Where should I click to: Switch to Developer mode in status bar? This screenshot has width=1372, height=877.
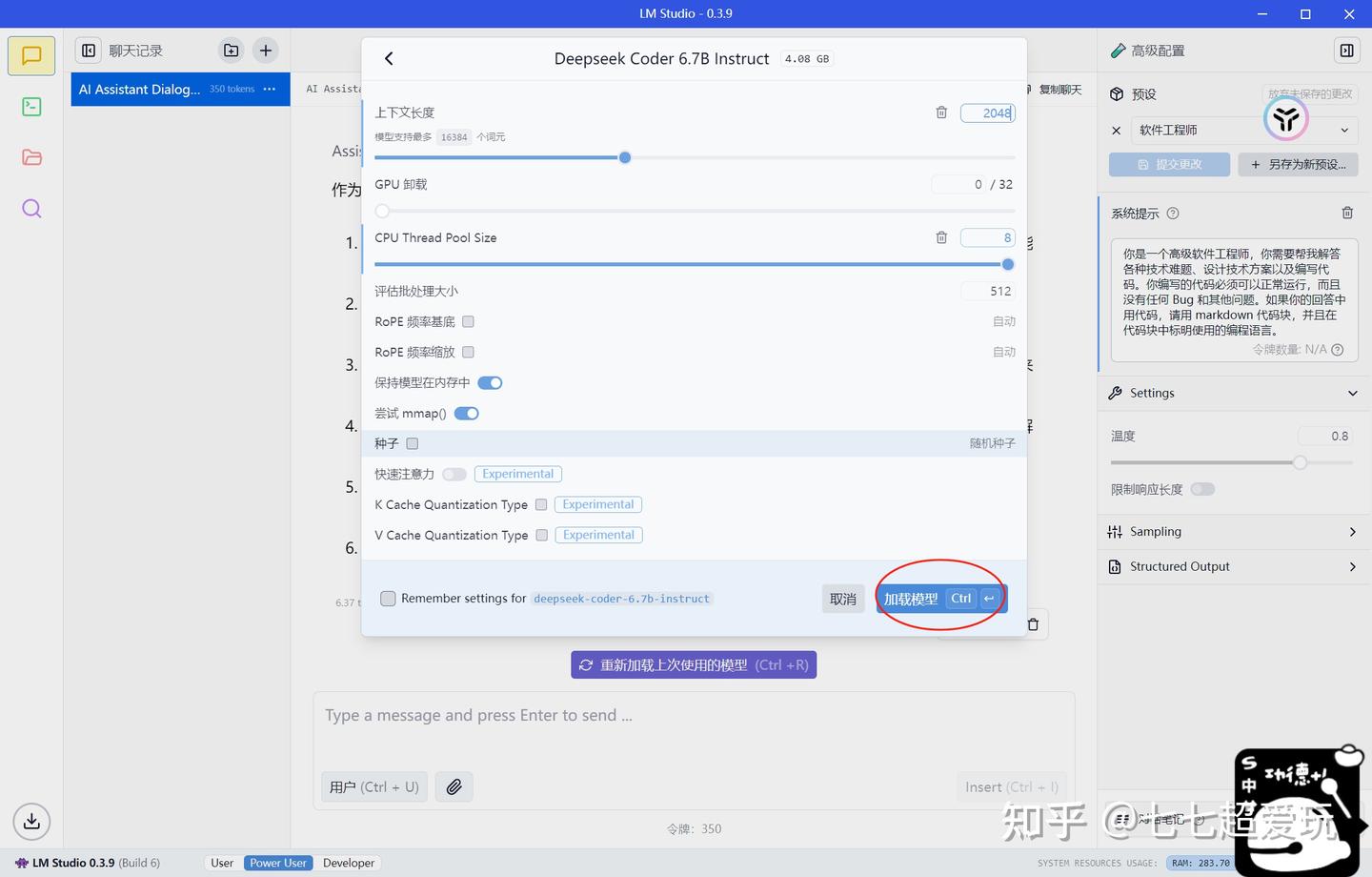point(349,862)
